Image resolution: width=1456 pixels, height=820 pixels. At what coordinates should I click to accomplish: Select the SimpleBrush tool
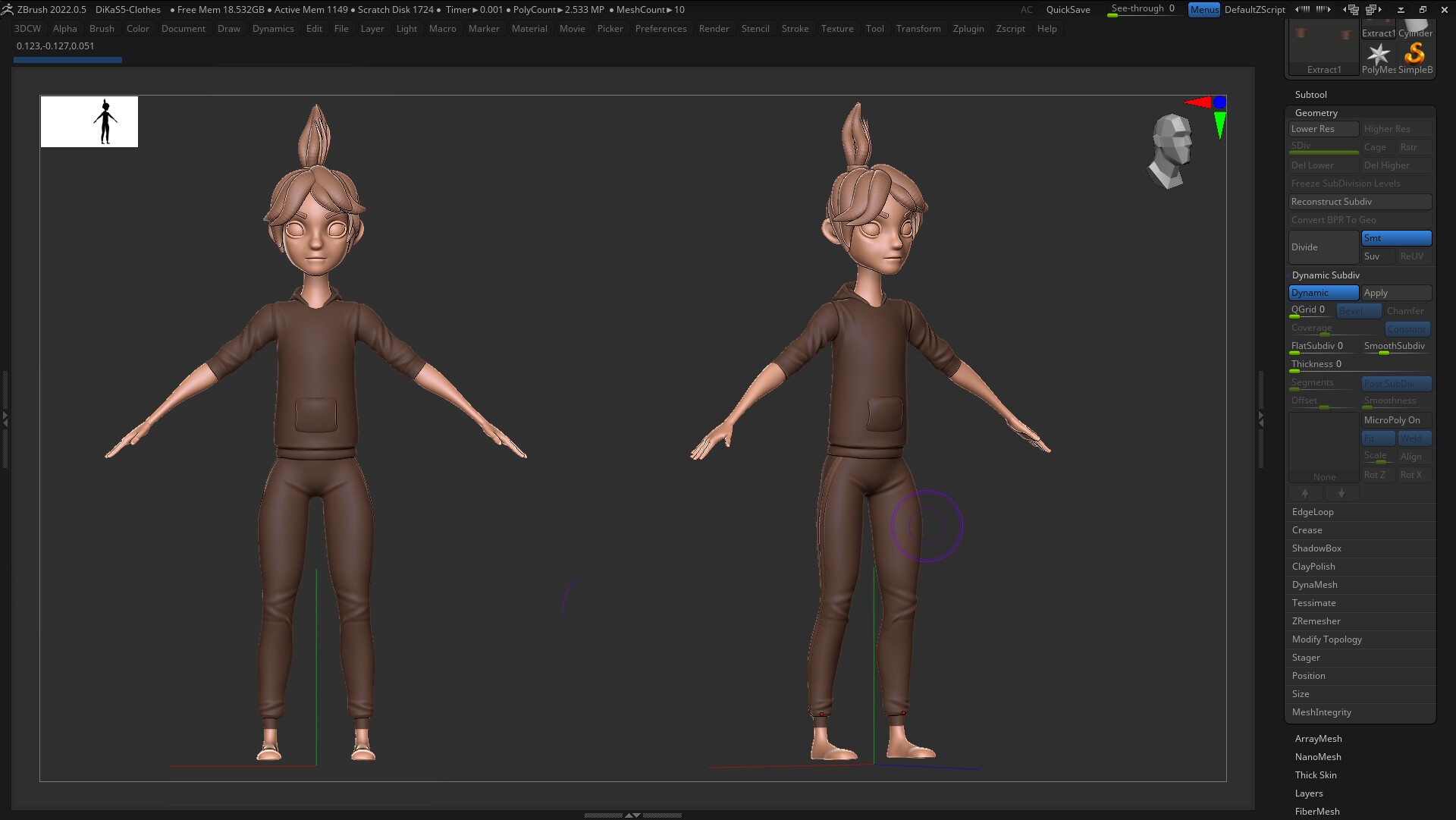[1415, 54]
